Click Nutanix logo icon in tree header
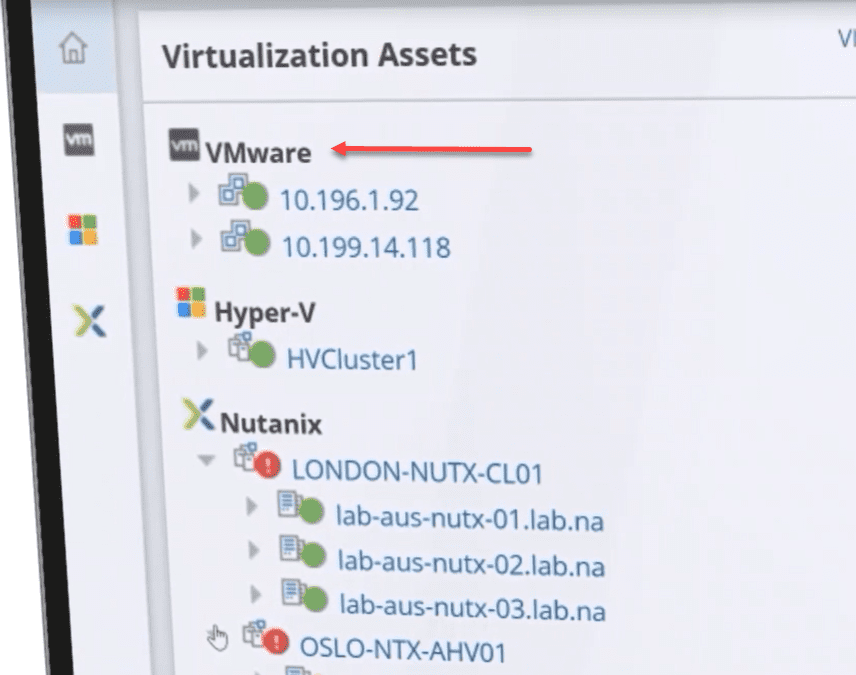The width and height of the screenshot is (856, 675). tap(199, 415)
